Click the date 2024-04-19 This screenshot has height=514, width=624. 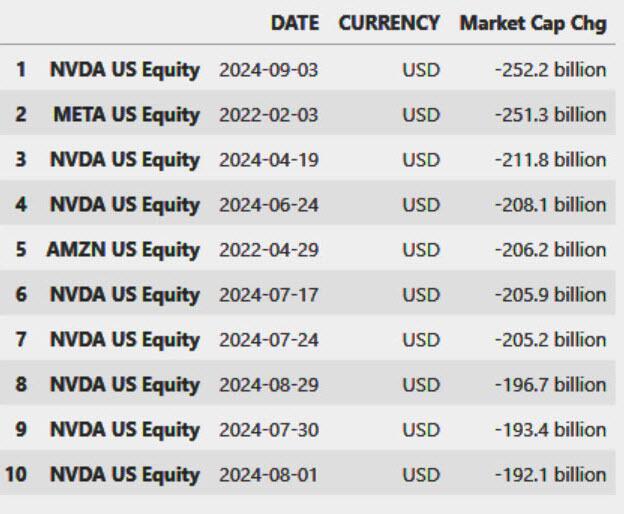tap(268, 160)
